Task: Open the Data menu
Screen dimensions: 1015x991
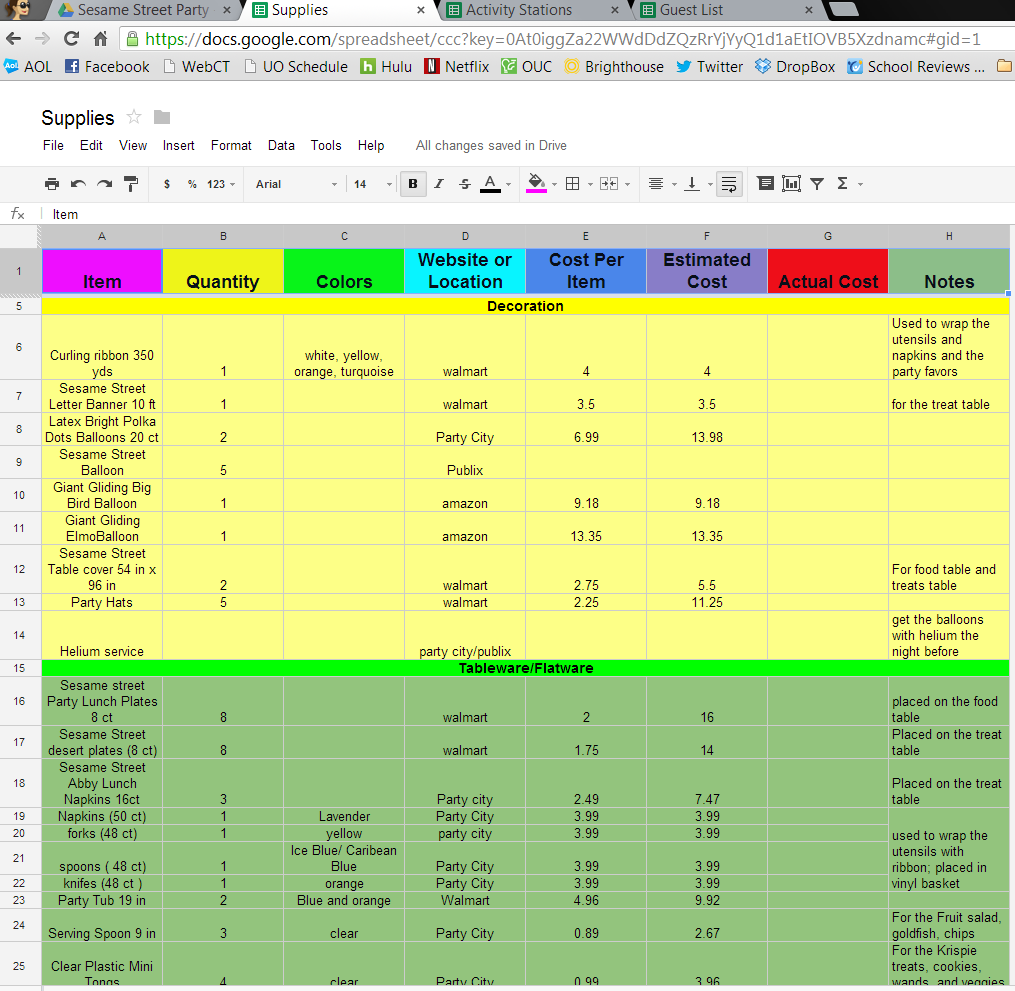Action: point(281,145)
